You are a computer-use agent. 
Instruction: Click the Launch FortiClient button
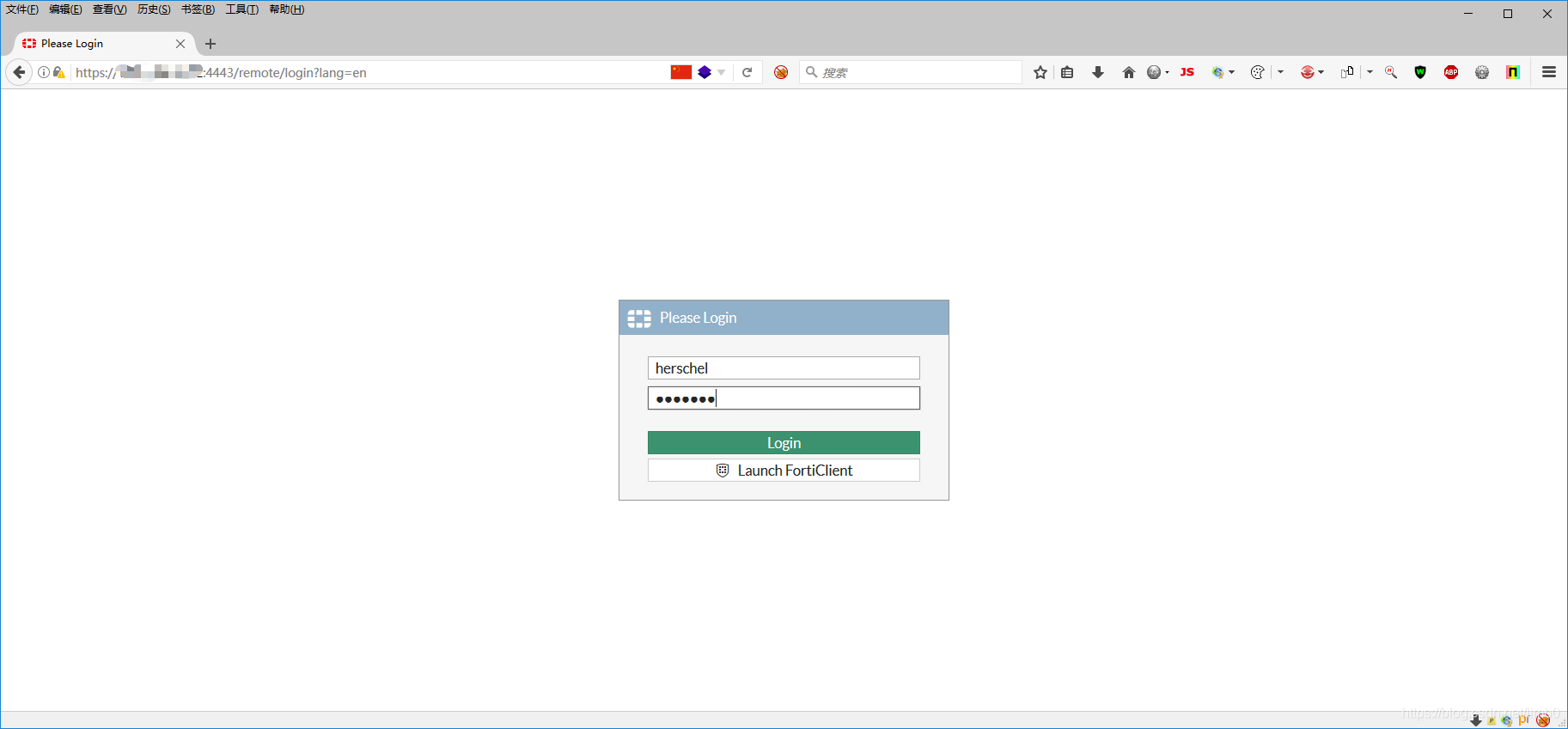click(x=784, y=470)
